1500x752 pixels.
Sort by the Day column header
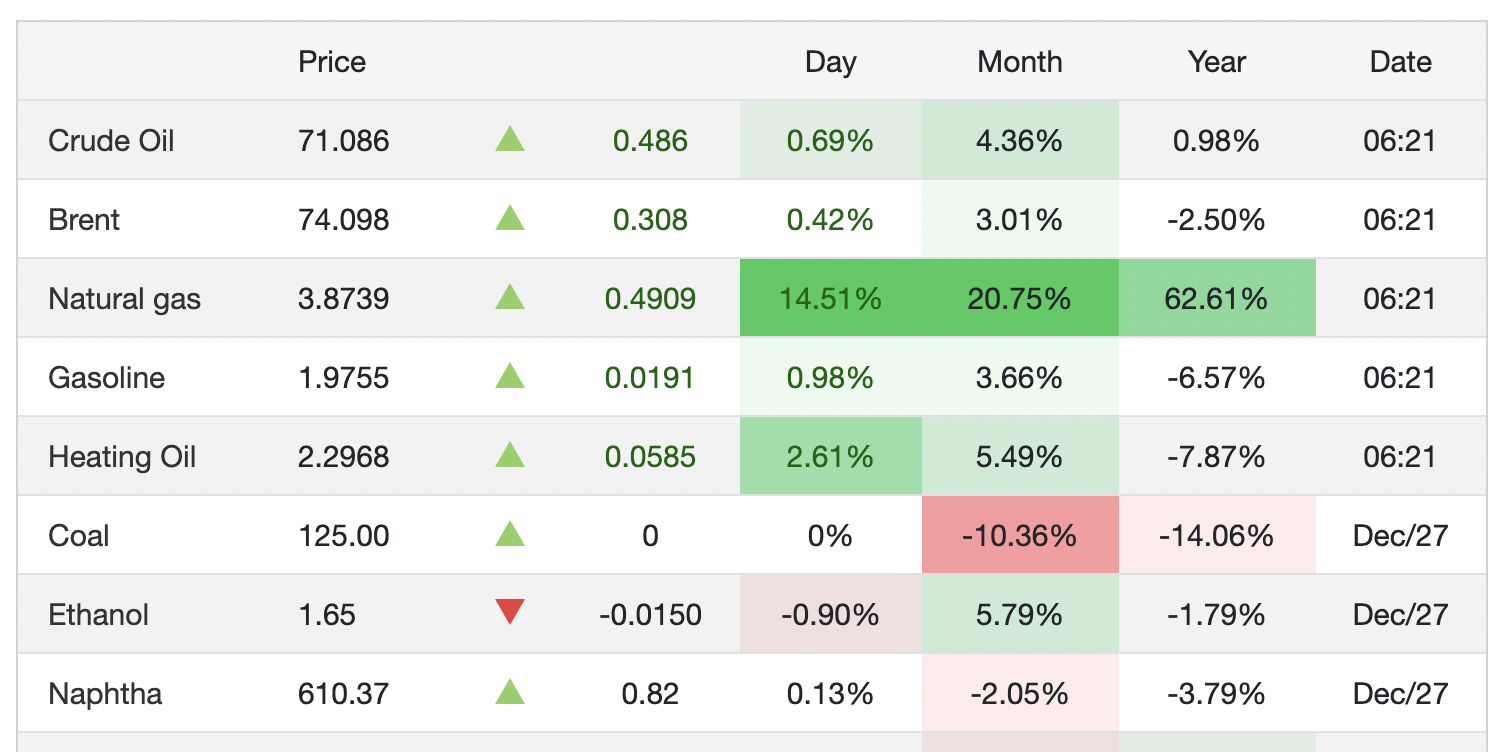830,62
